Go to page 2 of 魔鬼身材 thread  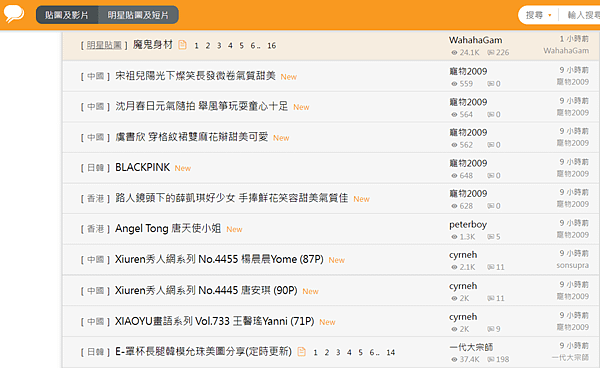(x=208, y=46)
